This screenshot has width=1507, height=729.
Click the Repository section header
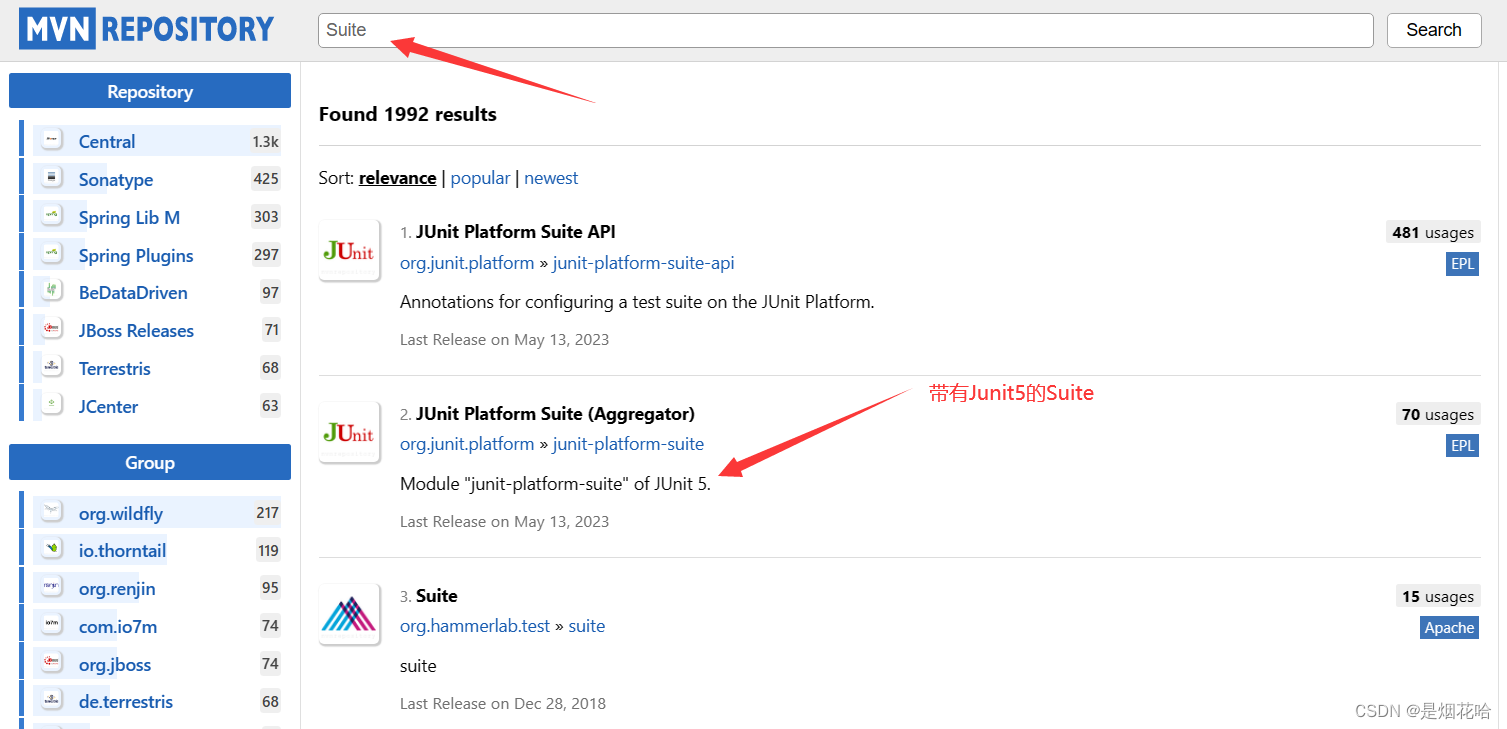(150, 91)
